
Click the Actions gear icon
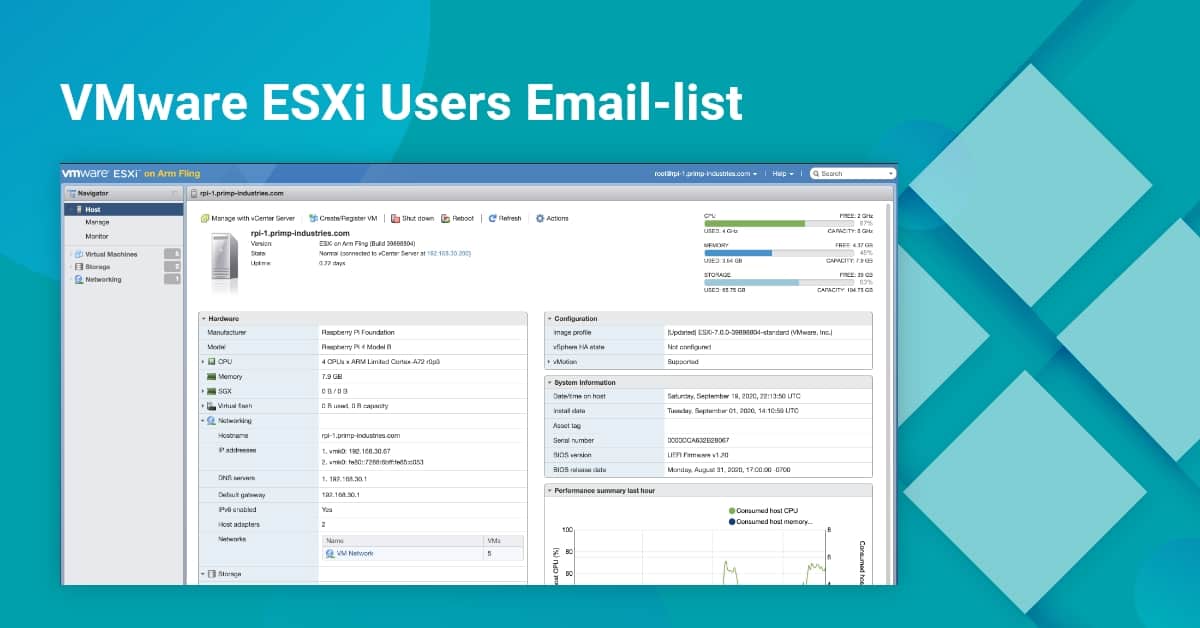pos(540,218)
